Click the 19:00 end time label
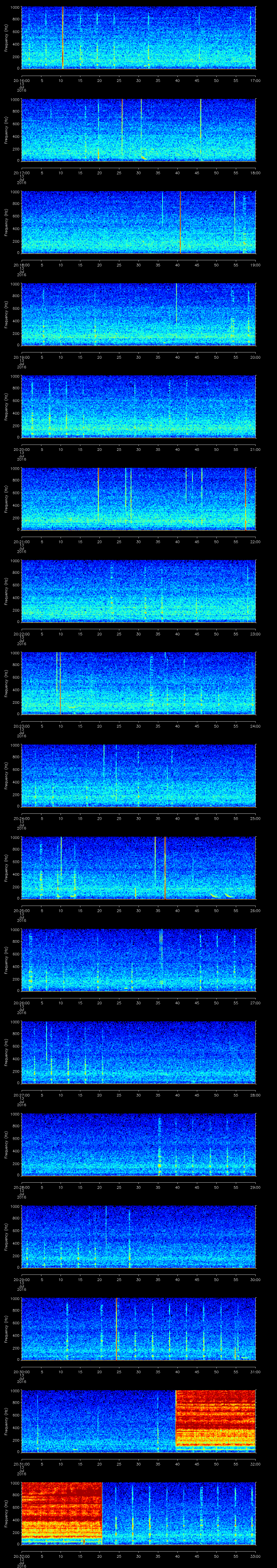 point(256,265)
